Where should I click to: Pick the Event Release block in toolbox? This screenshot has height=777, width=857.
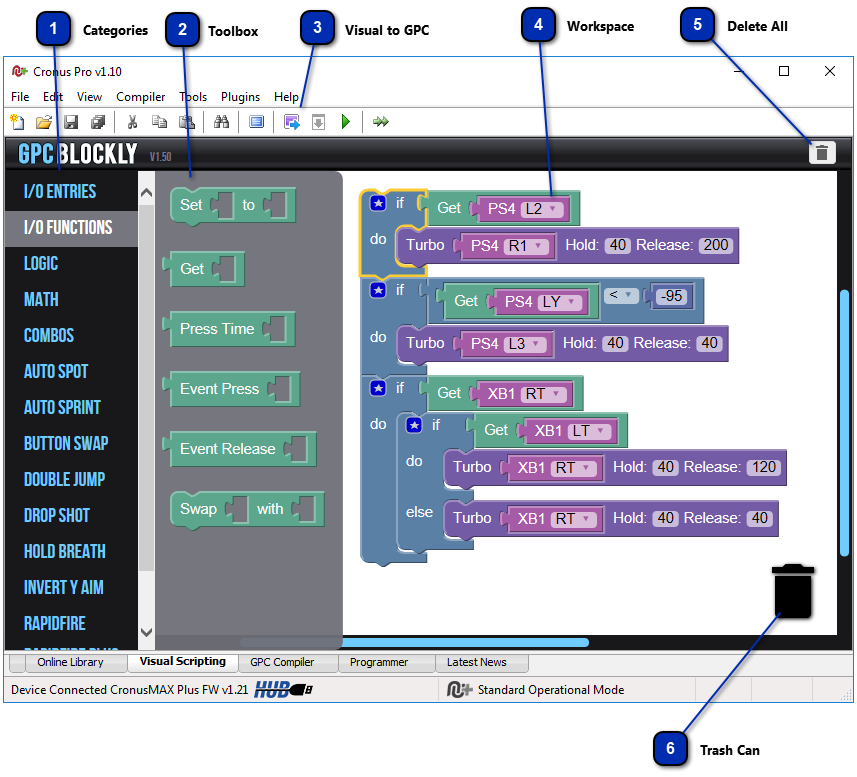point(239,449)
